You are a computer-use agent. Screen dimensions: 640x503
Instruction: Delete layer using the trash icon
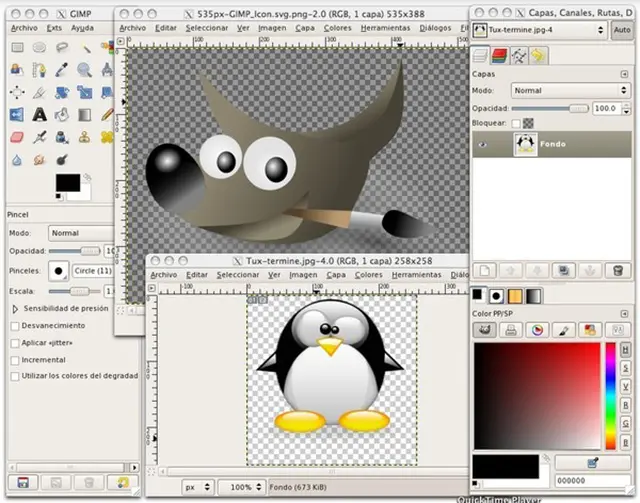tap(618, 270)
